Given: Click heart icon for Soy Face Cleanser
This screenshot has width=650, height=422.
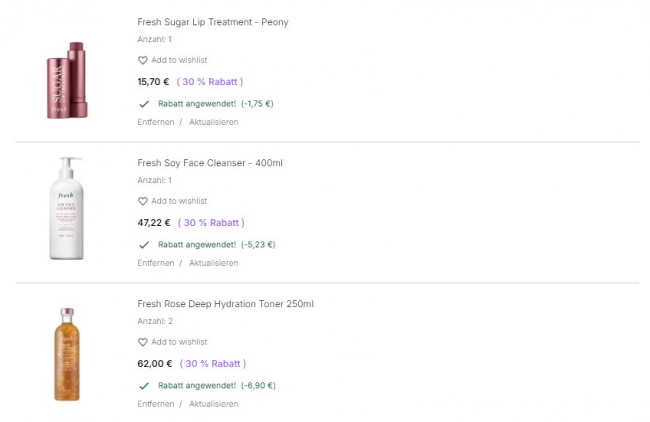Looking at the screenshot, I should (142, 201).
